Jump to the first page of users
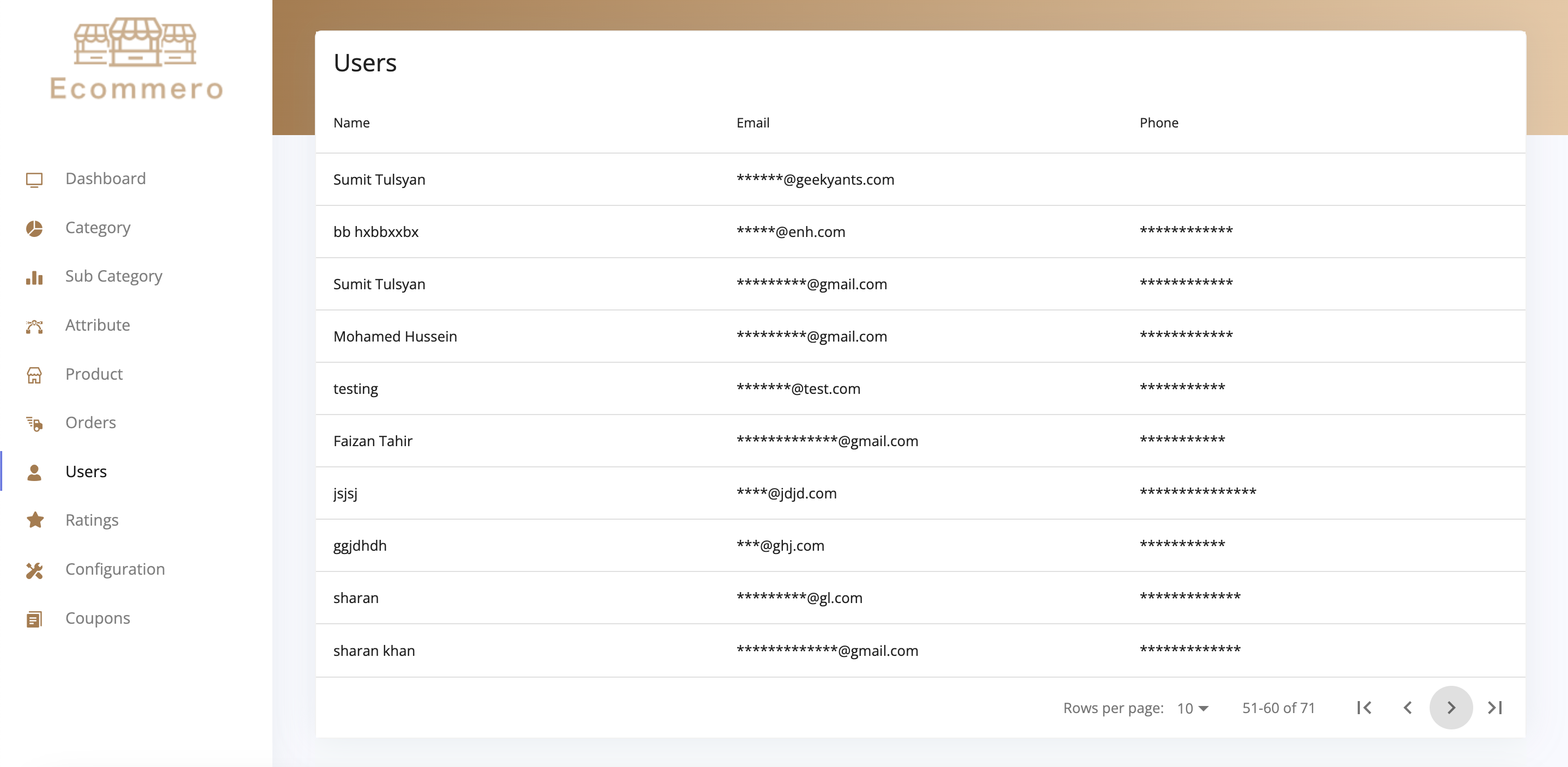This screenshot has height=767, width=1568. 1364,707
